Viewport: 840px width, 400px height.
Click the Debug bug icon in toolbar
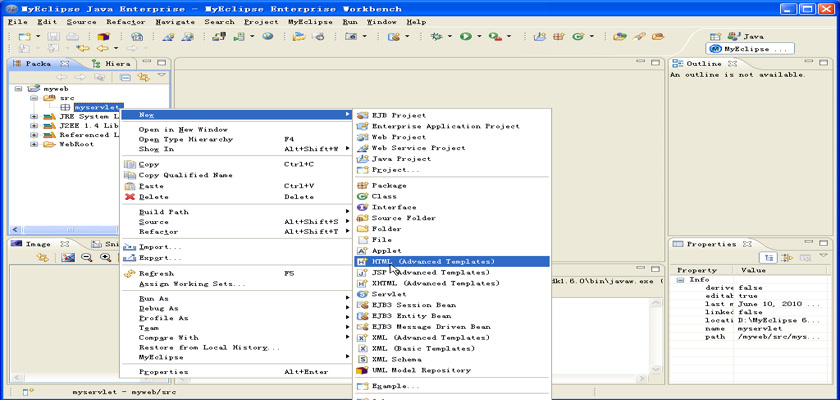pyautogui.click(x=437, y=36)
